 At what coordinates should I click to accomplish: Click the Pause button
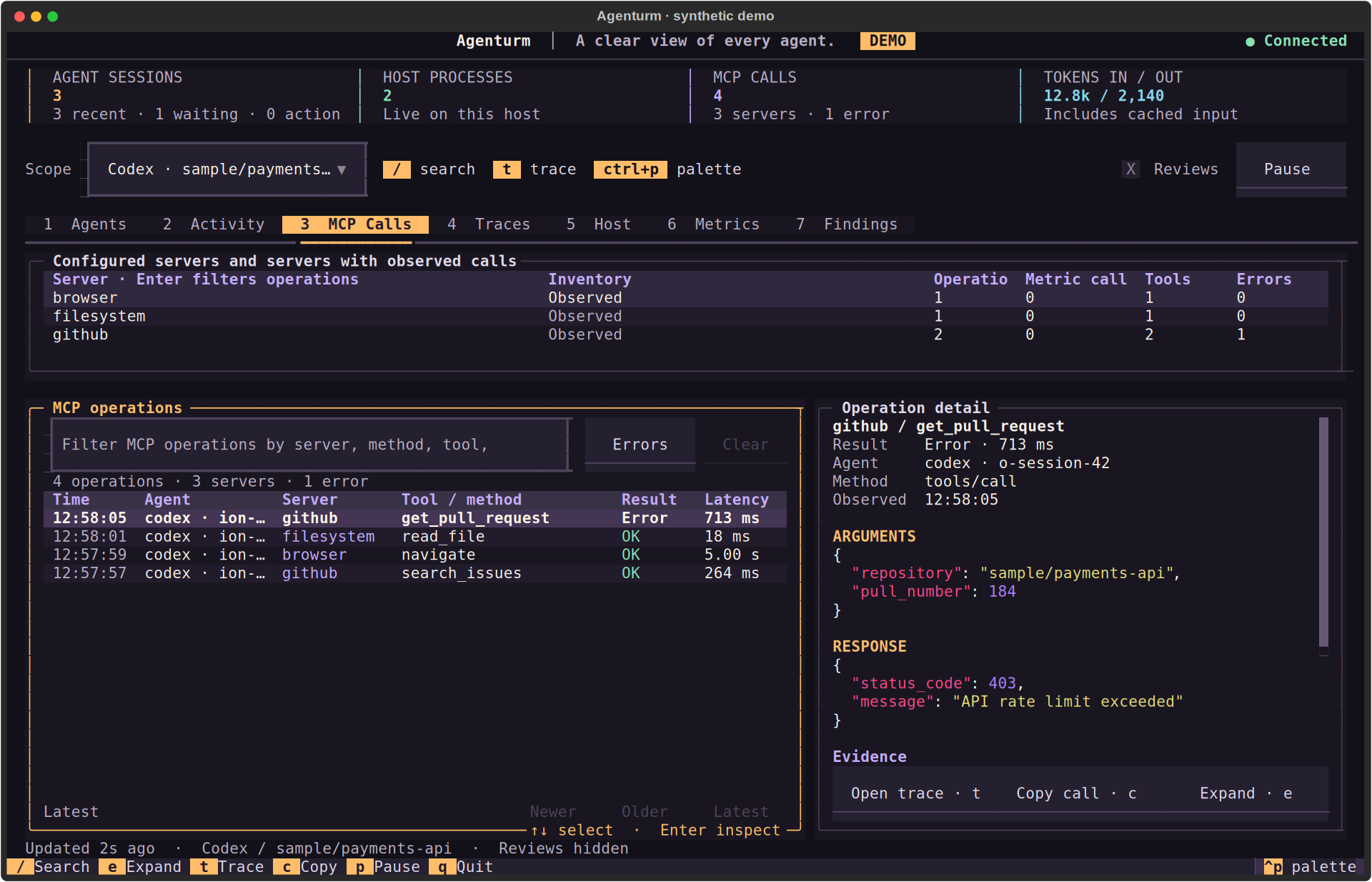[1291, 169]
